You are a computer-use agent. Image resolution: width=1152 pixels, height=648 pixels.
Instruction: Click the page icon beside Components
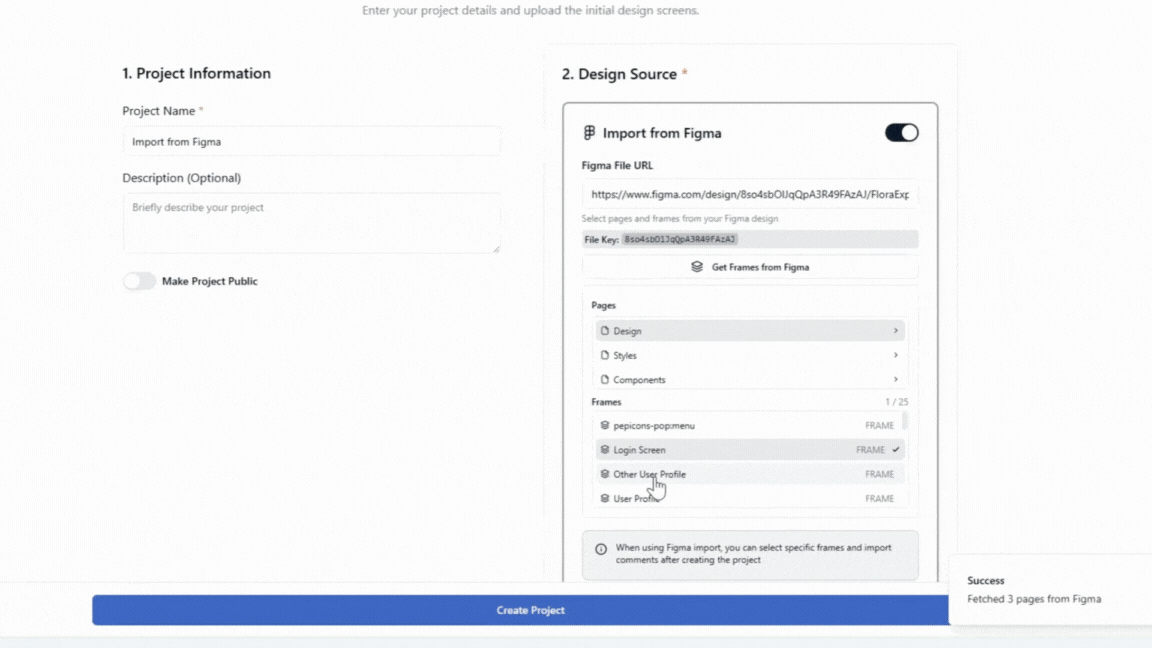605,380
